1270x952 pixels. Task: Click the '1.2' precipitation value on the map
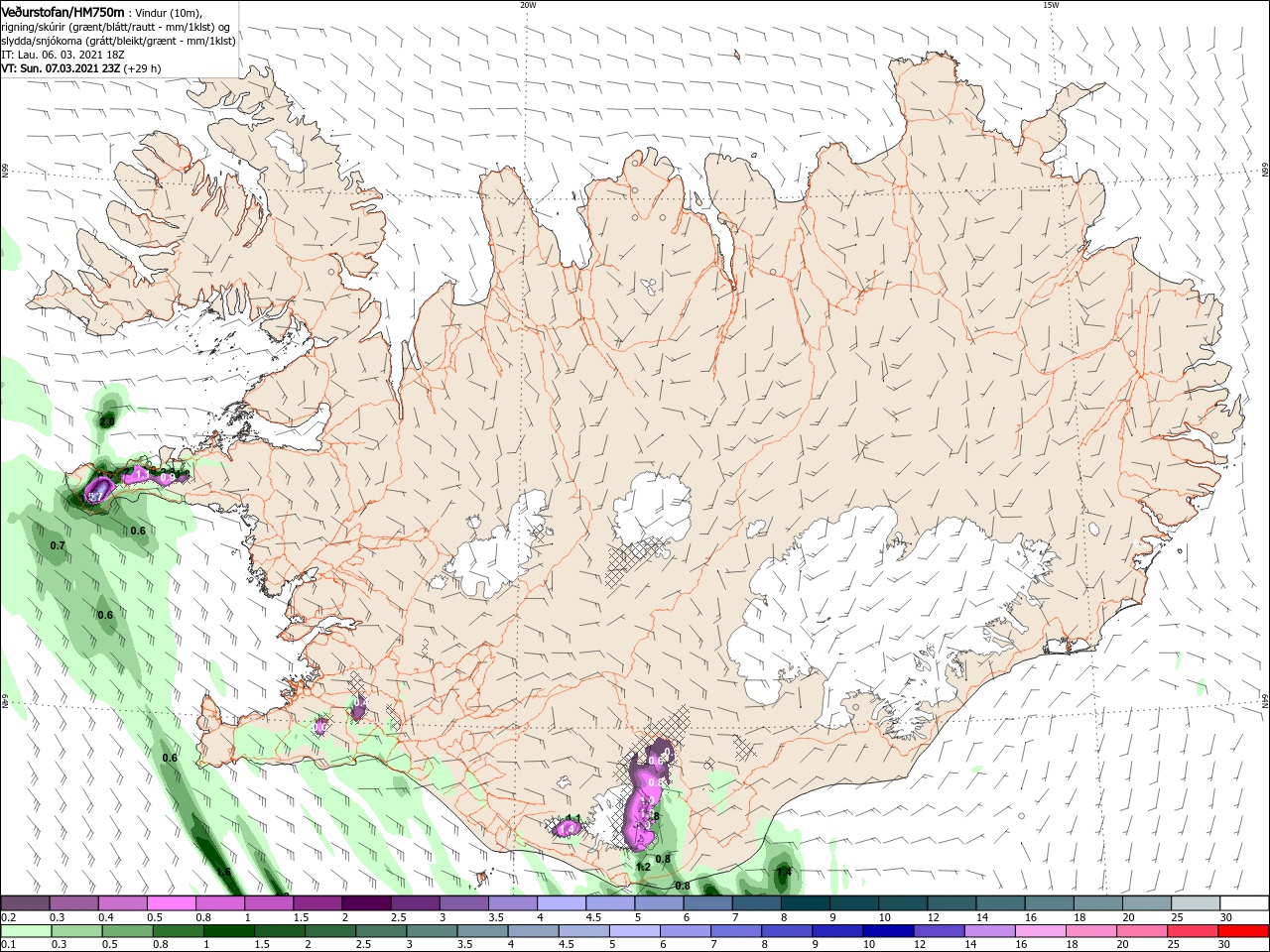642,867
